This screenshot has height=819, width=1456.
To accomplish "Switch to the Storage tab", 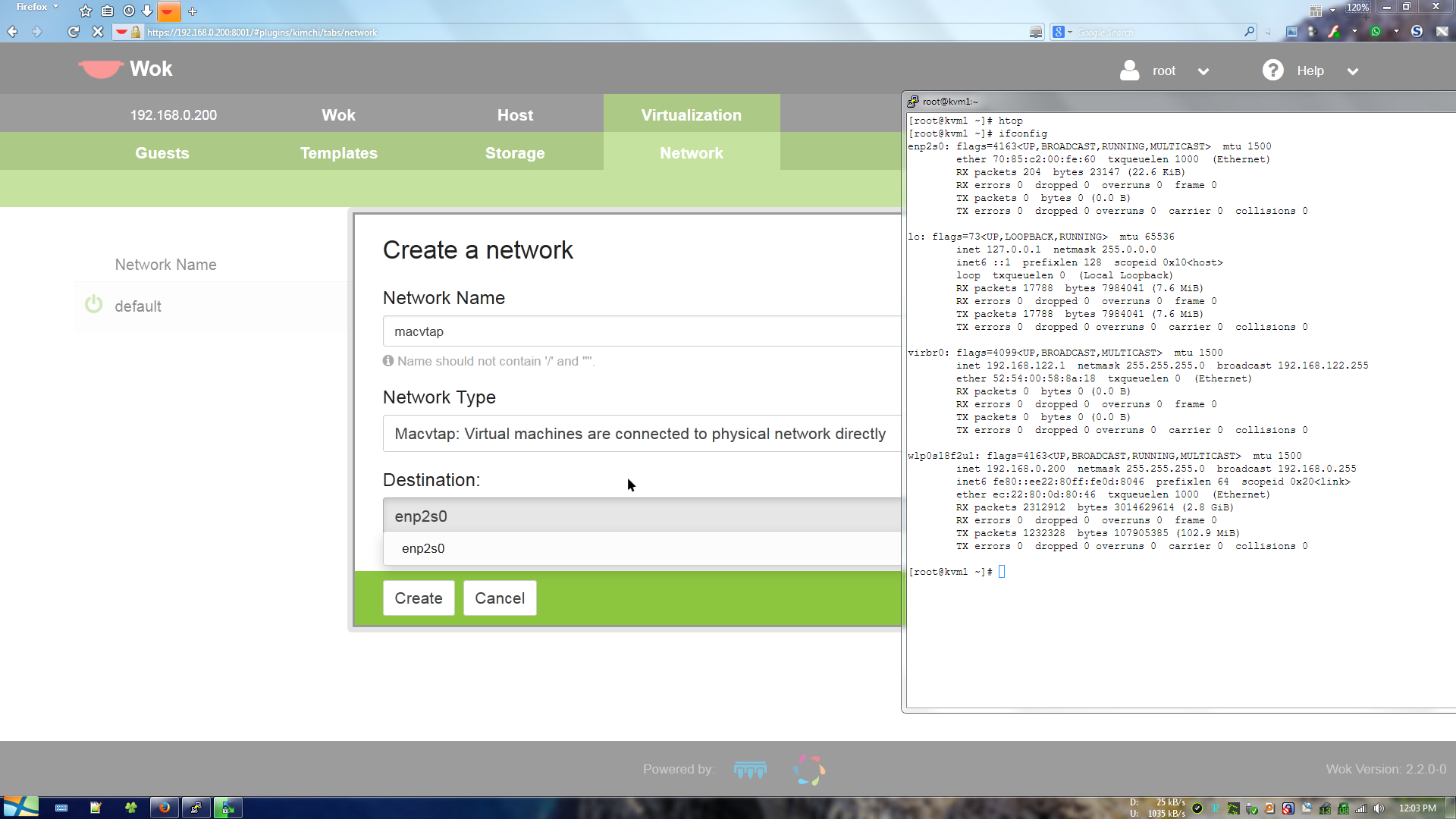I will pyautogui.click(x=515, y=153).
